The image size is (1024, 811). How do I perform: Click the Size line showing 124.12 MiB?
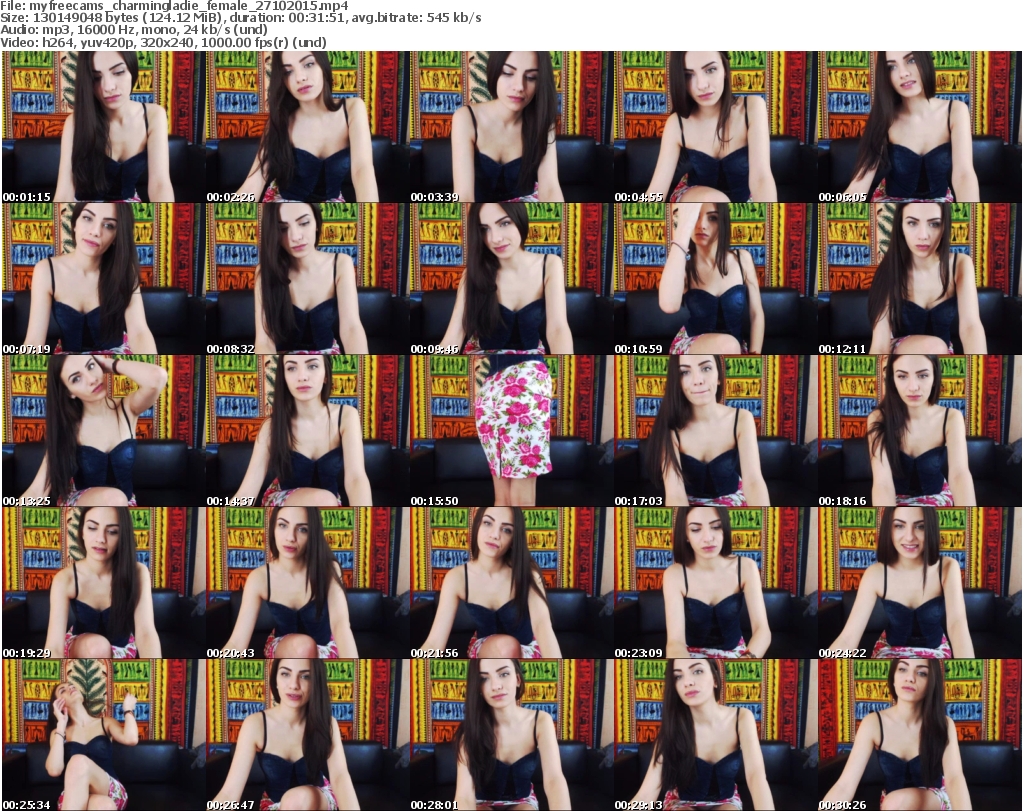[241, 18]
